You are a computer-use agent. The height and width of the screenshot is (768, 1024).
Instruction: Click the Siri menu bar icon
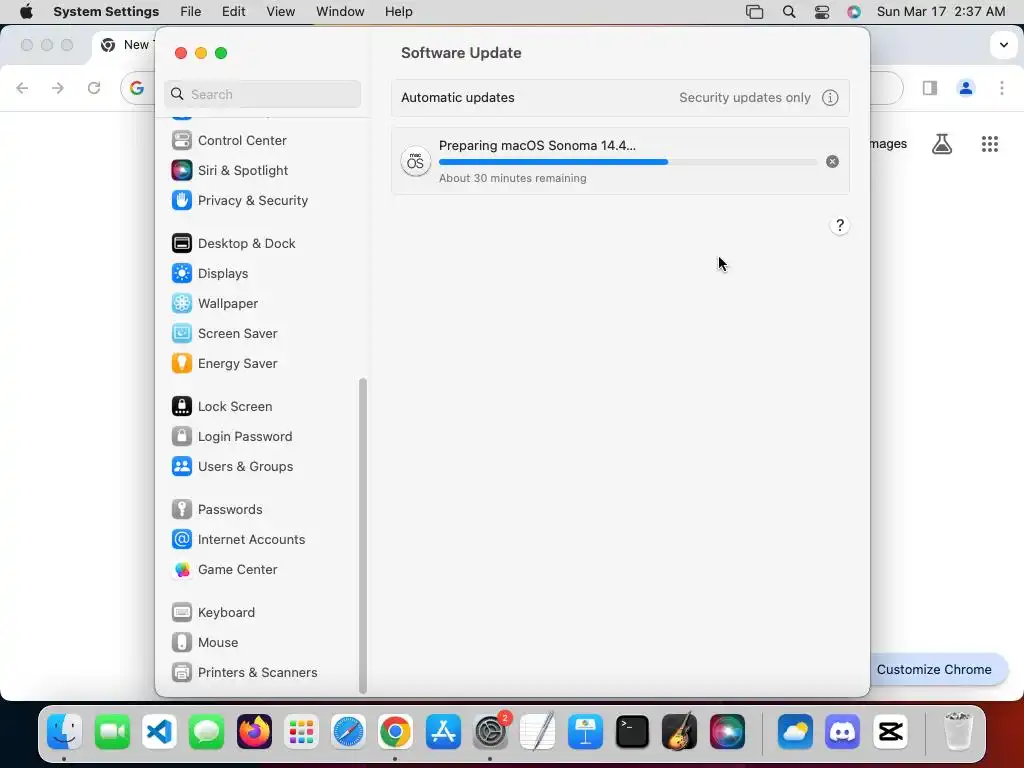point(854,12)
